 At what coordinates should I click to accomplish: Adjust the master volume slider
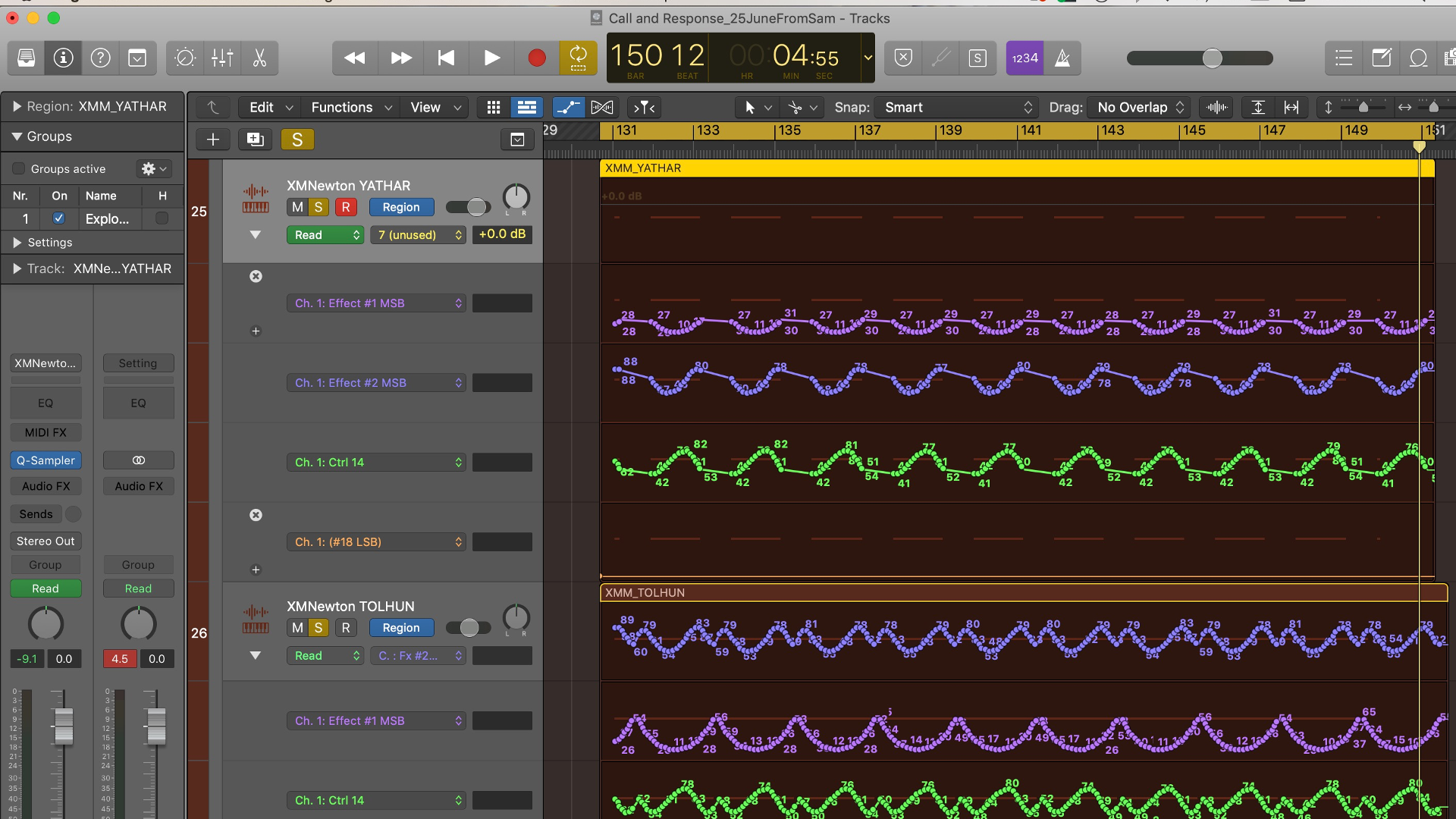point(1213,58)
